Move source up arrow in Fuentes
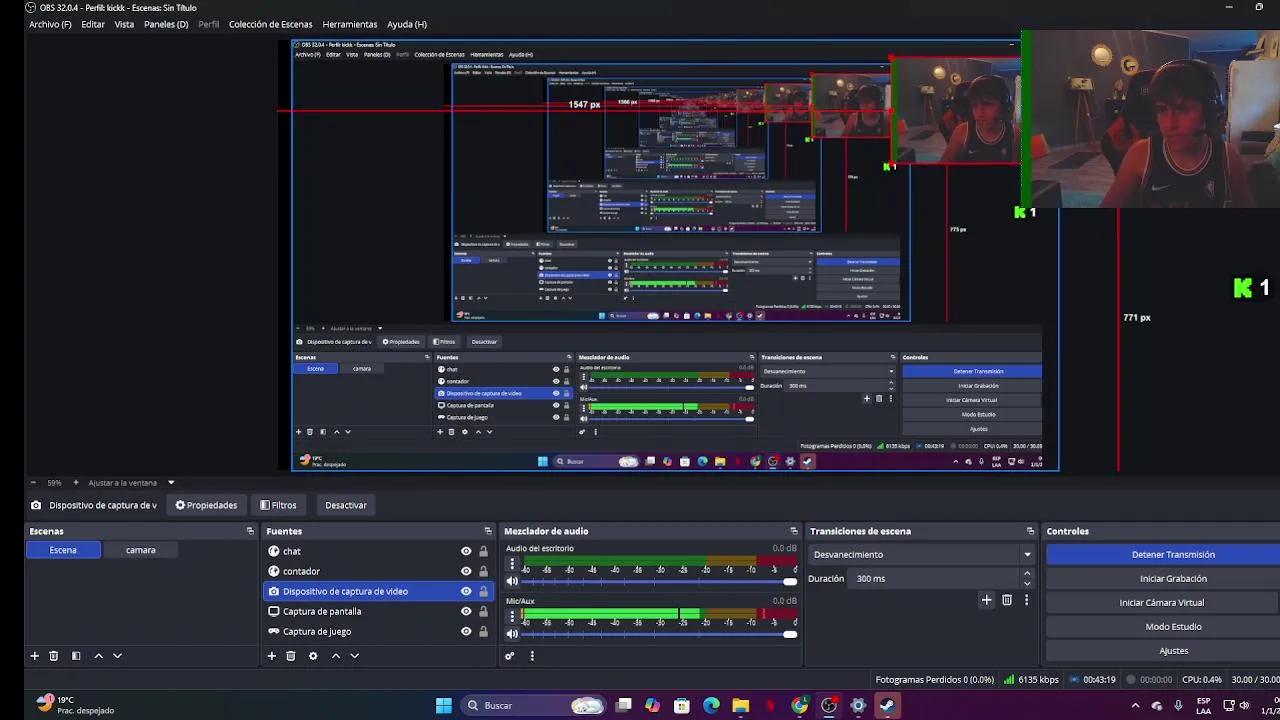The height and width of the screenshot is (720, 1280). (335, 656)
